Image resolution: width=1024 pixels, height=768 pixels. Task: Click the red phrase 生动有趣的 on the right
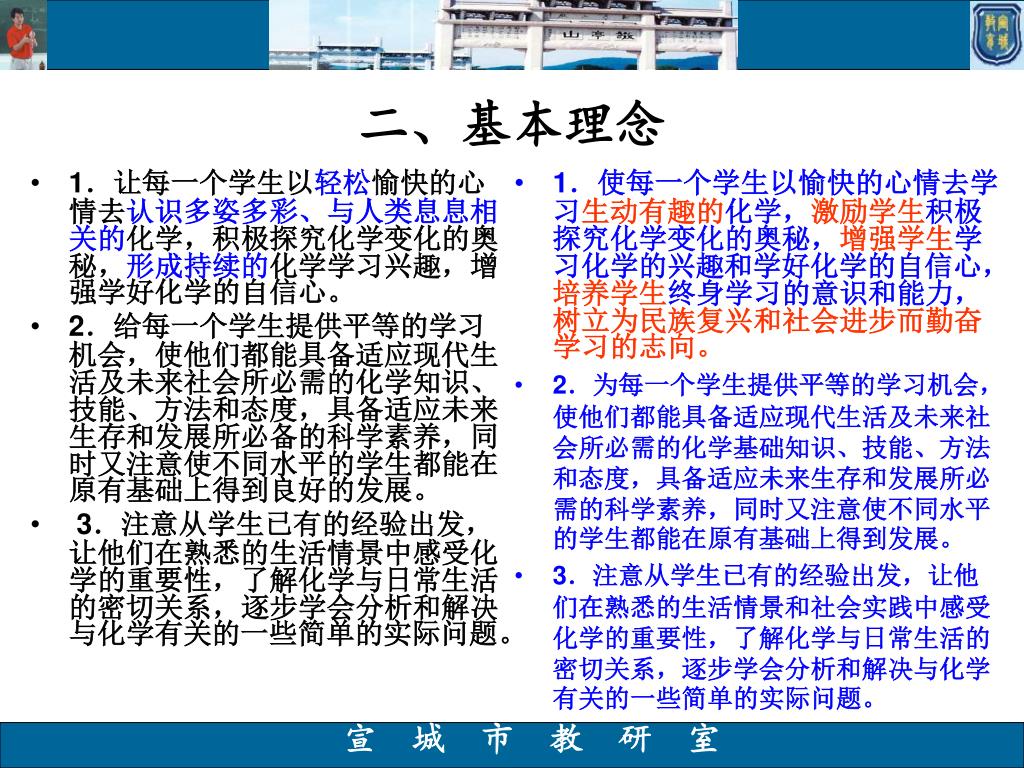652,211
